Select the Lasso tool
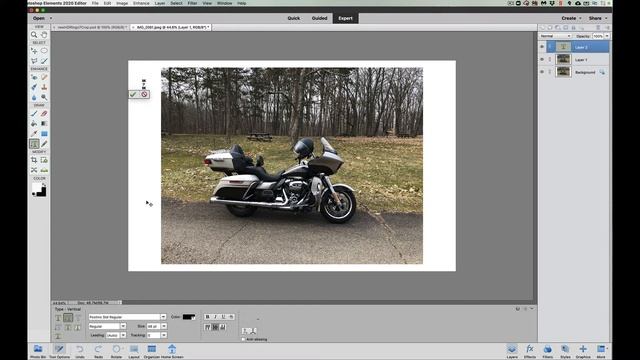Image resolution: width=640 pixels, height=360 pixels. point(34,61)
